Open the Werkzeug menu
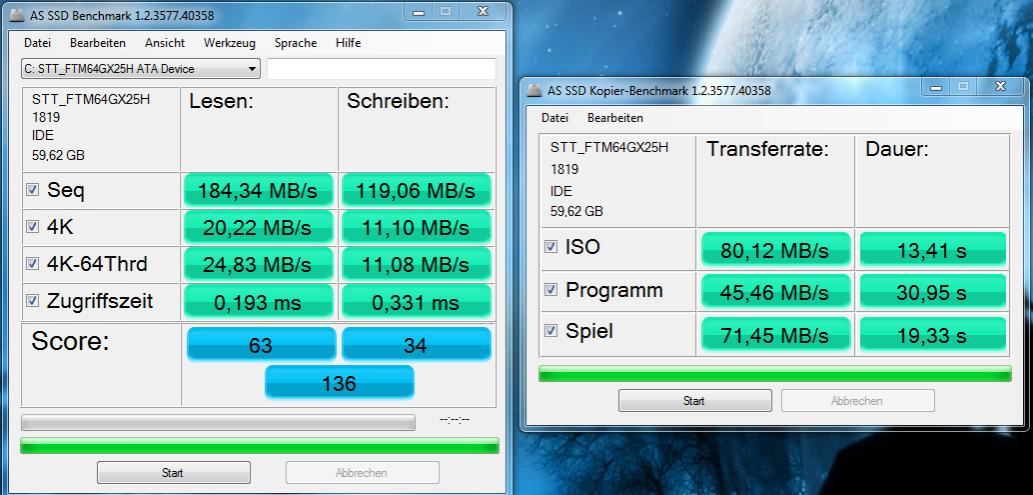Viewport: 1033px width, 495px height. (229, 43)
